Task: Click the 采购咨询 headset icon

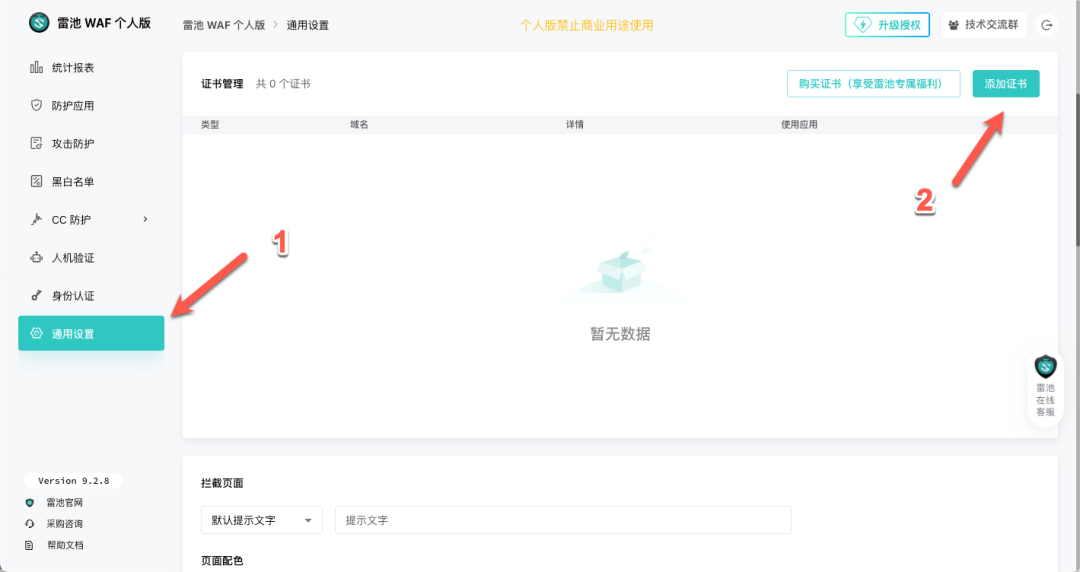Action: (x=30, y=524)
